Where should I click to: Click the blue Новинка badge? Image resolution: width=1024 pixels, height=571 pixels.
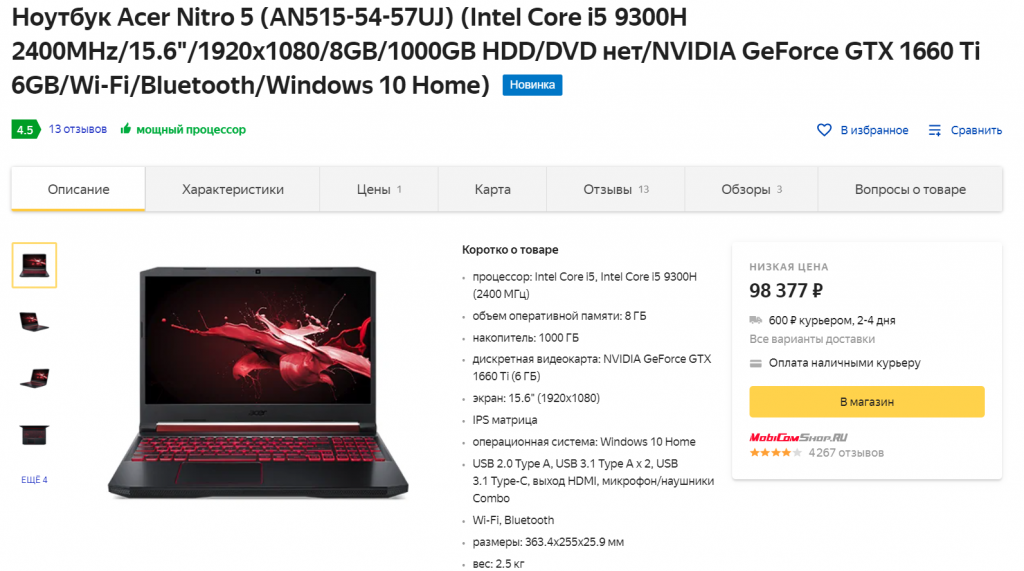coord(532,85)
